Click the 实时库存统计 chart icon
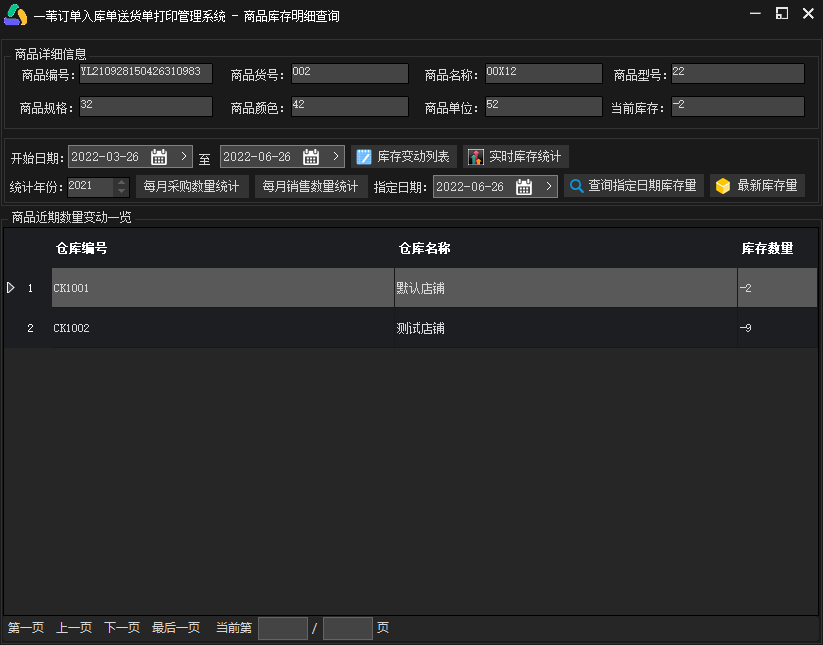This screenshot has width=823, height=645. (476, 156)
